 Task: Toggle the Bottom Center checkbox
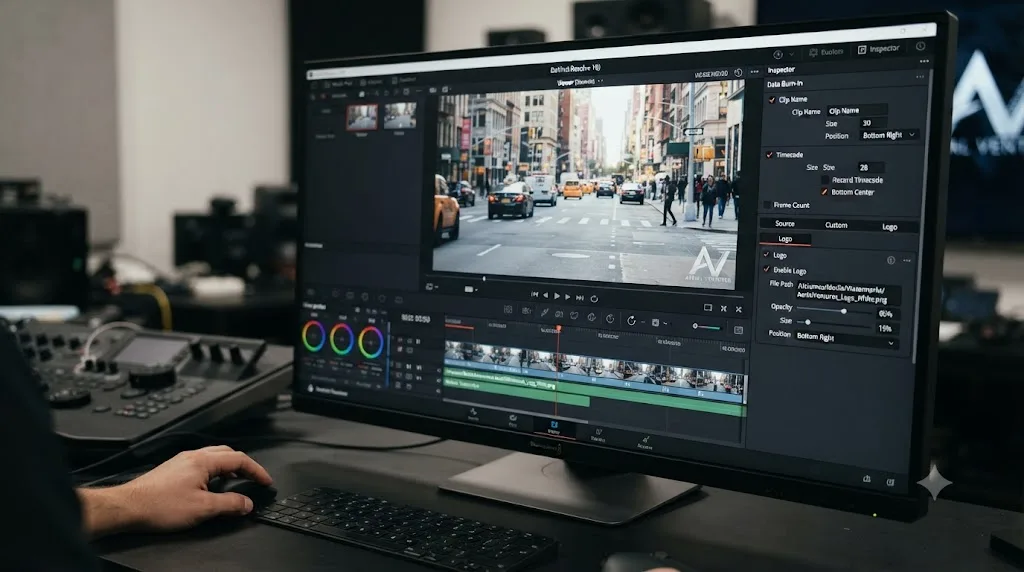click(824, 192)
